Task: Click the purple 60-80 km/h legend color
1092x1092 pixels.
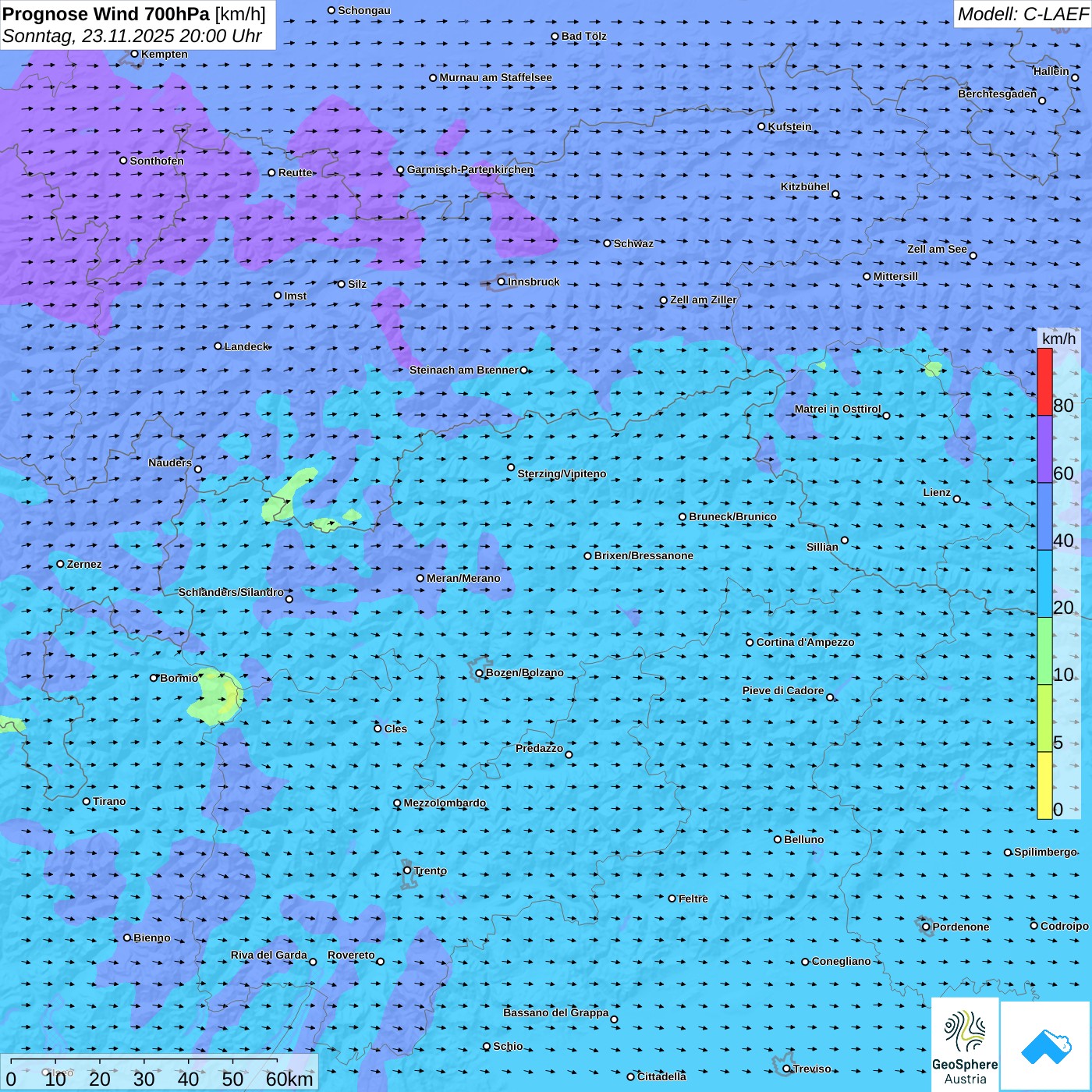Action: (1044, 449)
